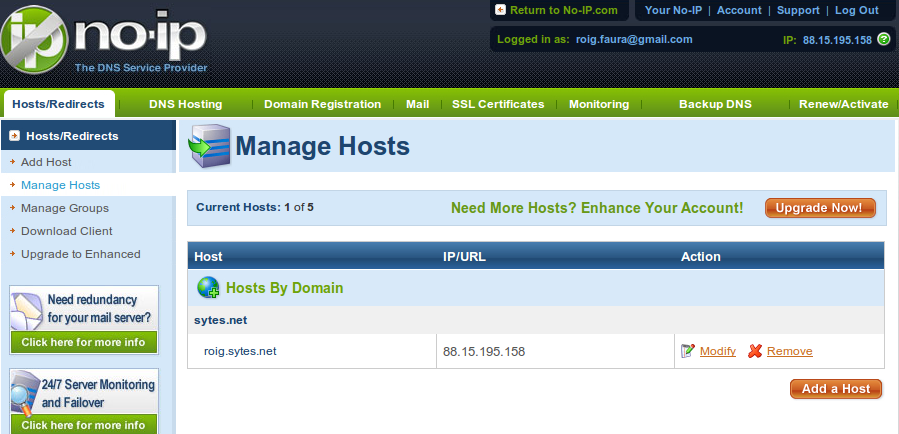Image resolution: width=899 pixels, height=434 pixels.
Task: Open the SSL Certificates tab
Action: click(498, 104)
